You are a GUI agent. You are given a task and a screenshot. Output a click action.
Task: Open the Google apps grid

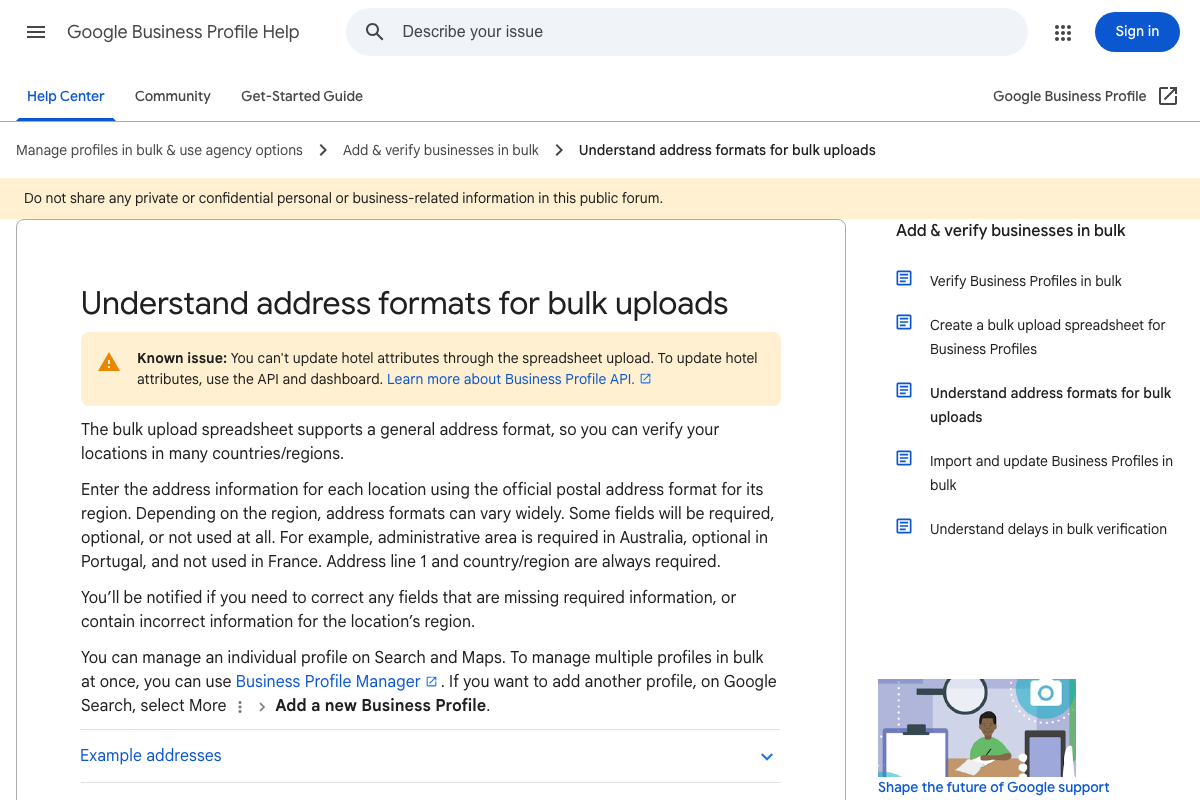1063,32
